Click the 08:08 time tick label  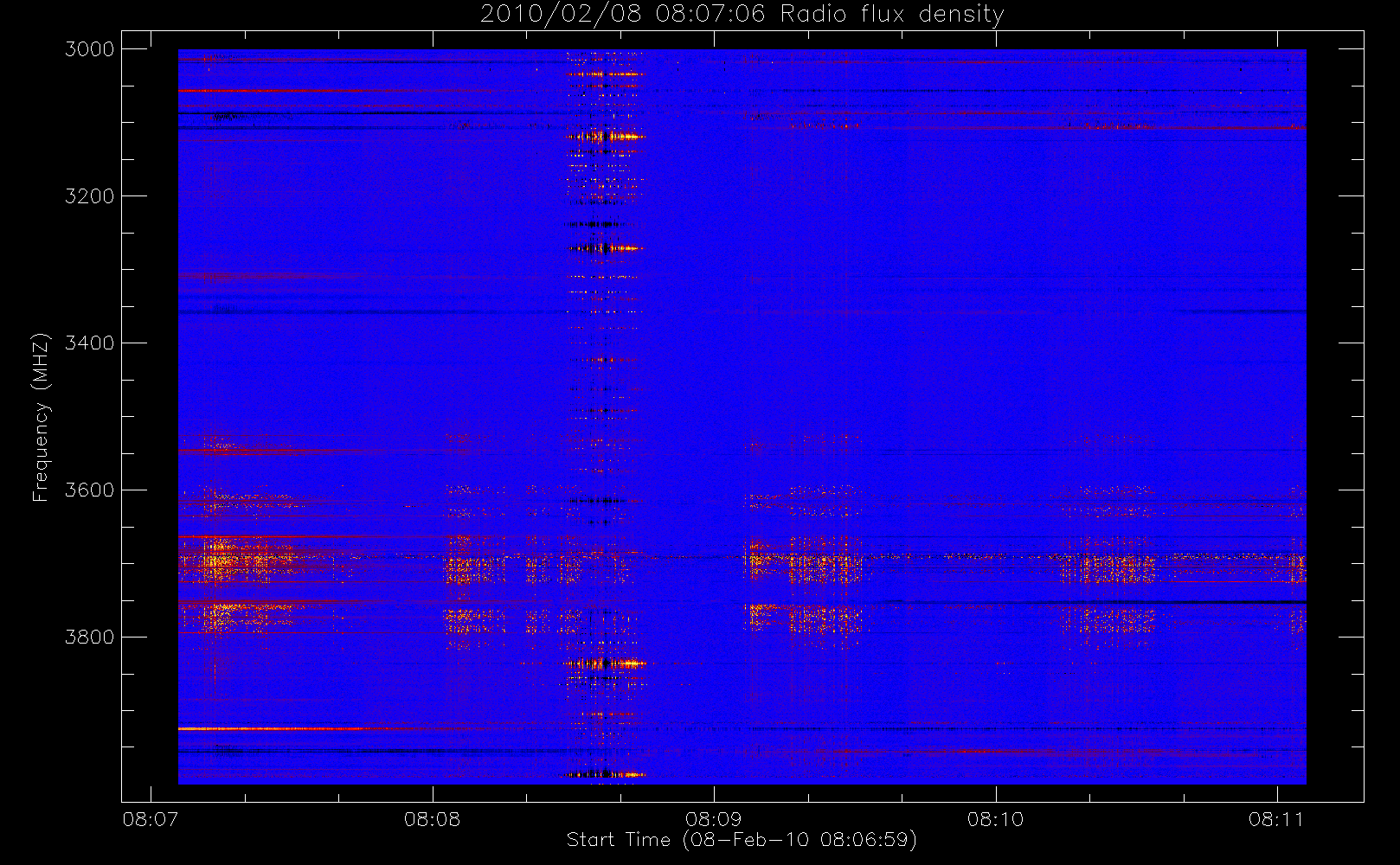click(x=432, y=819)
